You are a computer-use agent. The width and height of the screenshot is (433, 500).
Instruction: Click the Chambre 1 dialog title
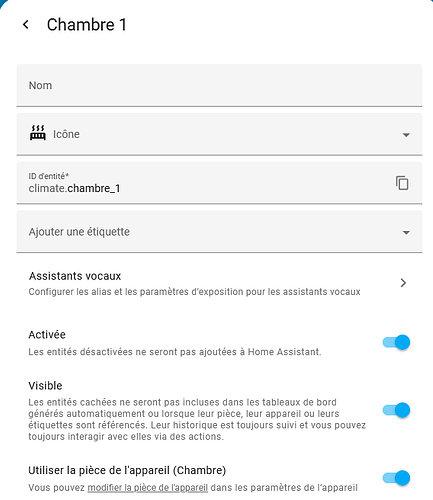[x=87, y=25]
